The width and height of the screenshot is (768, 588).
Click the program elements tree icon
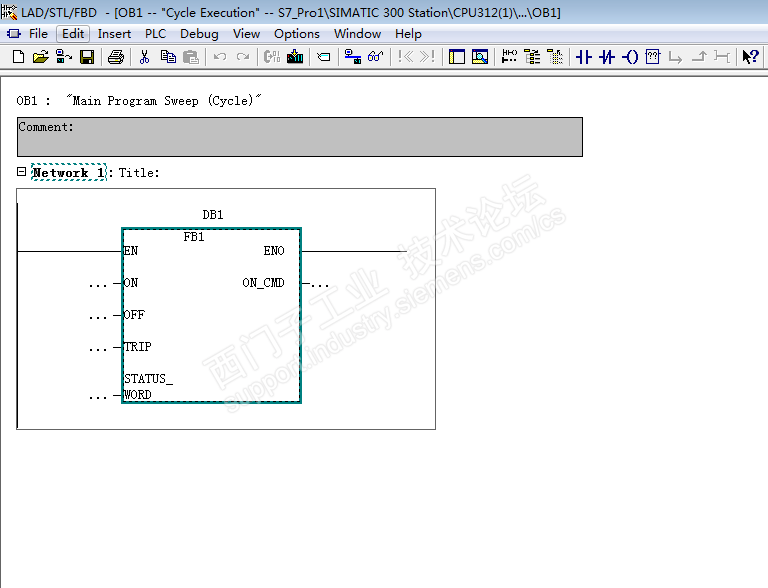pyautogui.click(x=532, y=57)
